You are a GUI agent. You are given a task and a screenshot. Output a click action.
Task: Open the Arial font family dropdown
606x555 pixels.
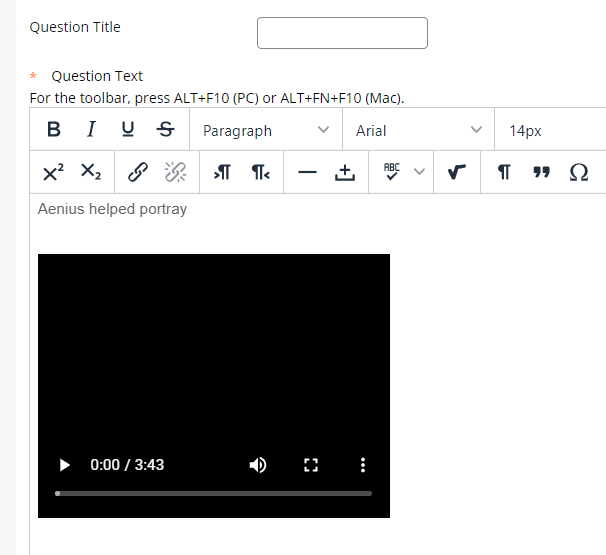[x=419, y=130]
